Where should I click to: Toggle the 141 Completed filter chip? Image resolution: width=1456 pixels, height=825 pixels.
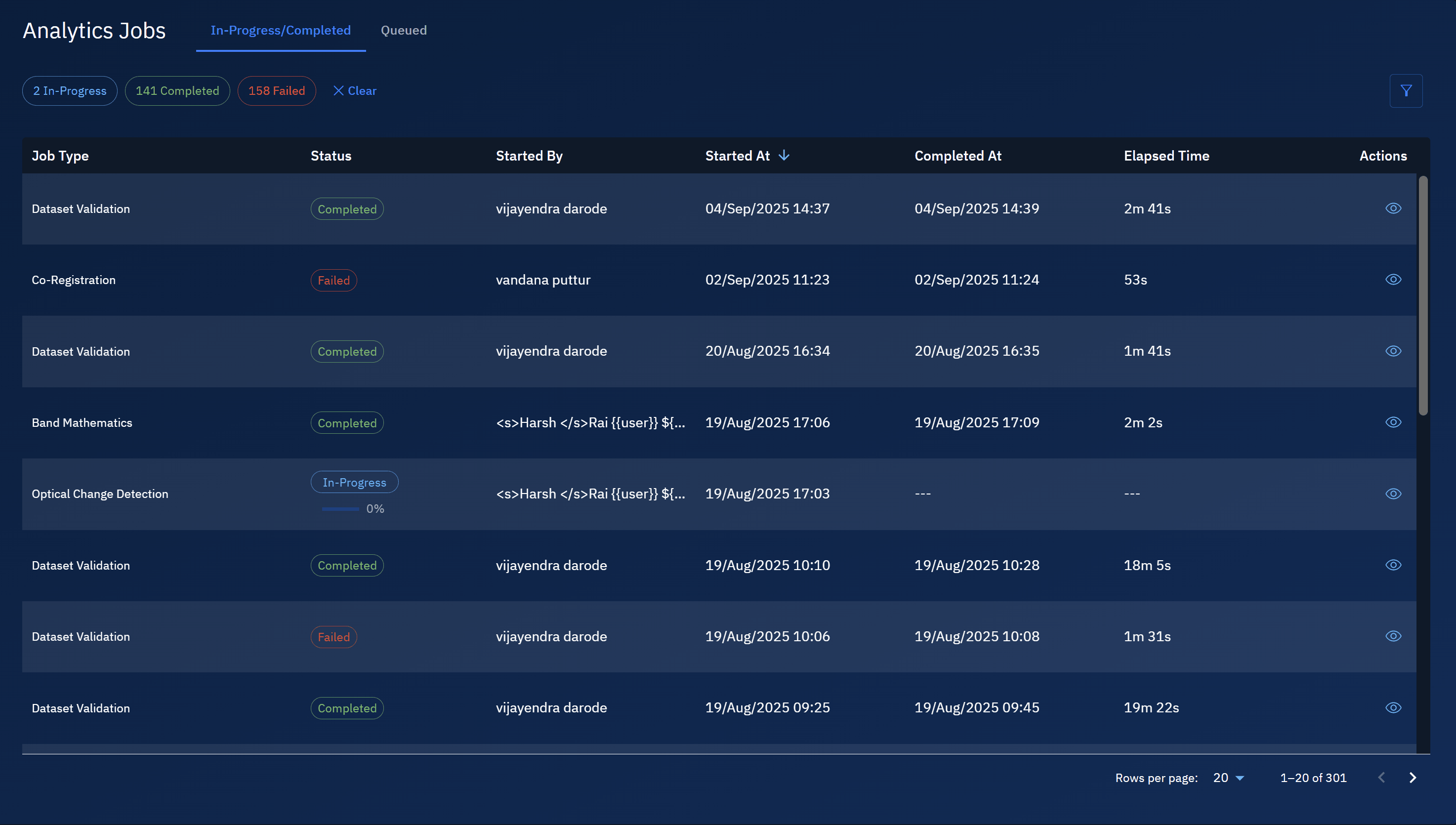click(177, 91)
